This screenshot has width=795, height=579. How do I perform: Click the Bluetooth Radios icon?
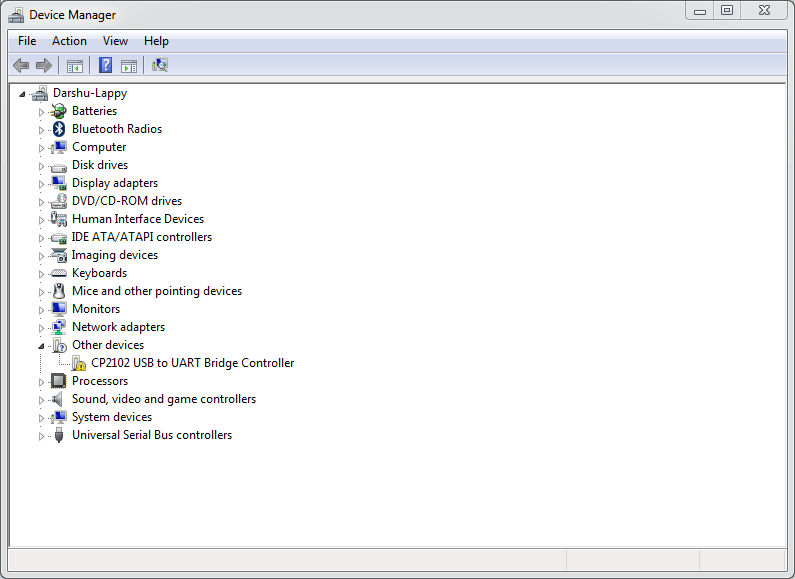coord(59,129)
